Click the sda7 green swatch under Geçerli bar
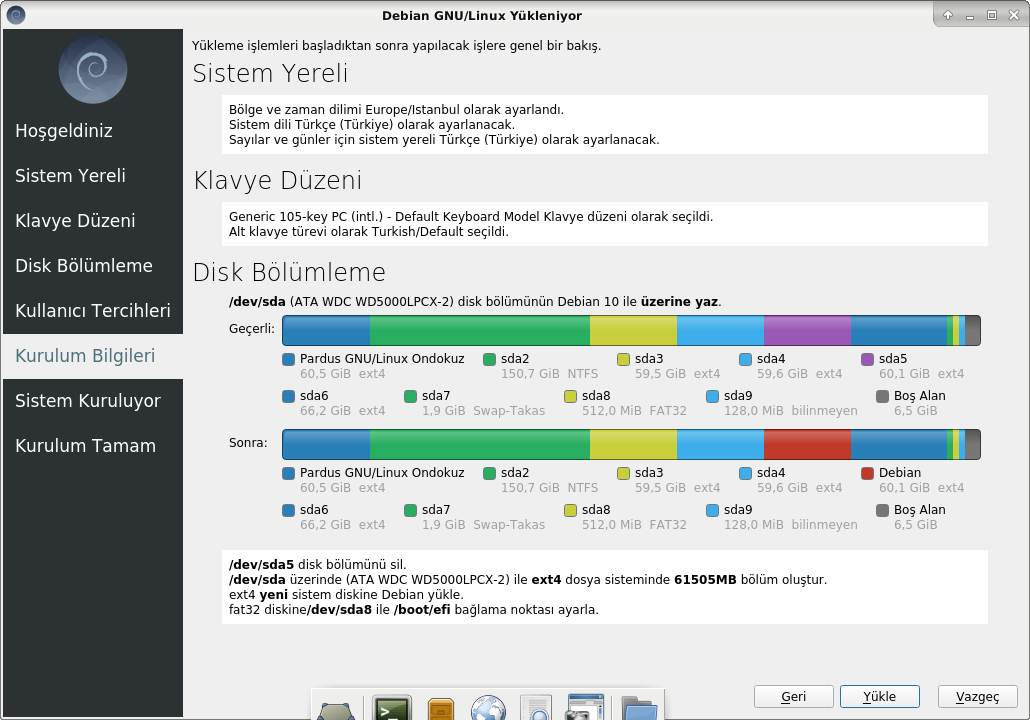 pyautogui.click(x=411, y=396)
